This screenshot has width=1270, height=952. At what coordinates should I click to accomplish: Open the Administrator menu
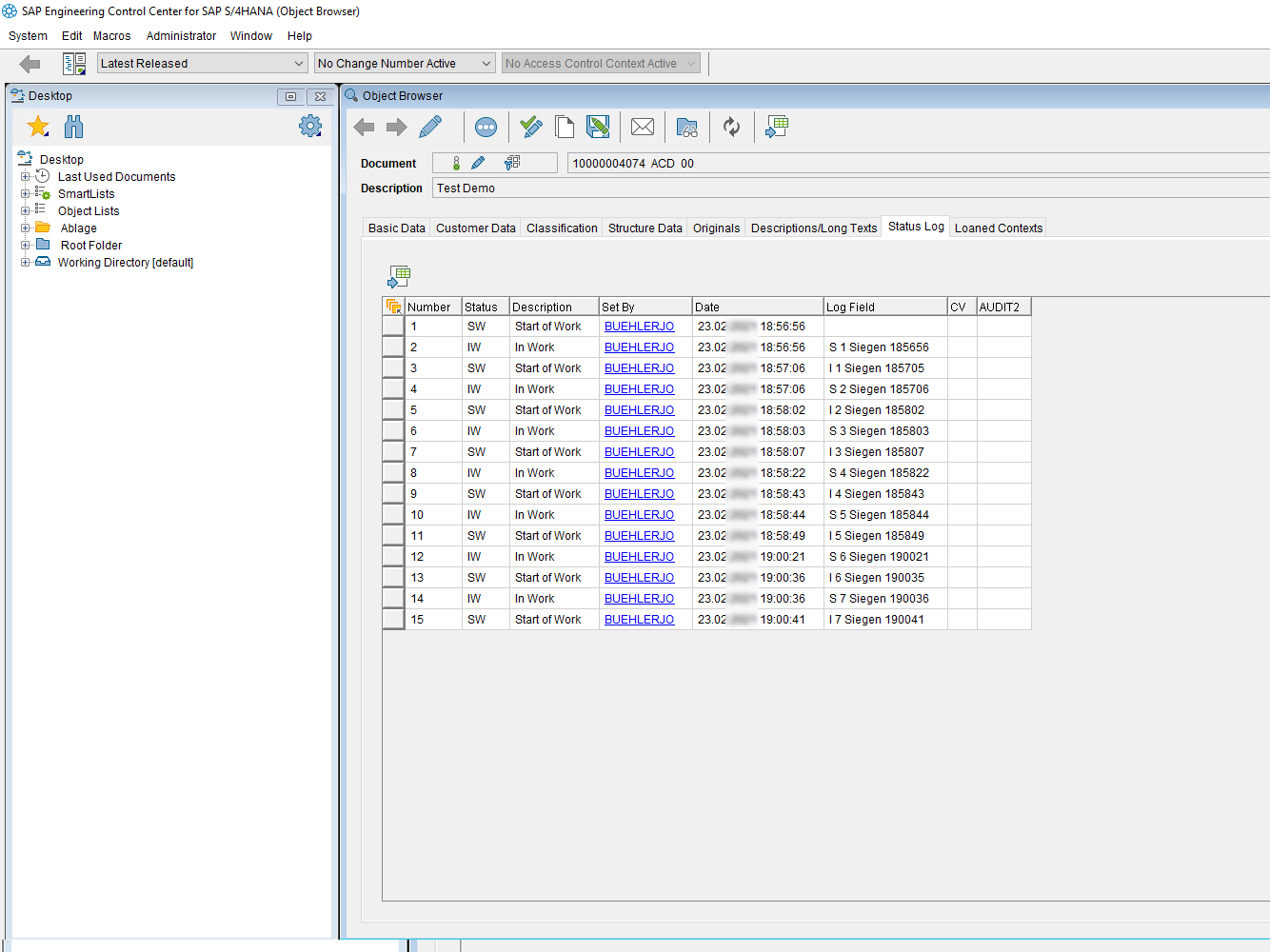(x=181, y=36)
